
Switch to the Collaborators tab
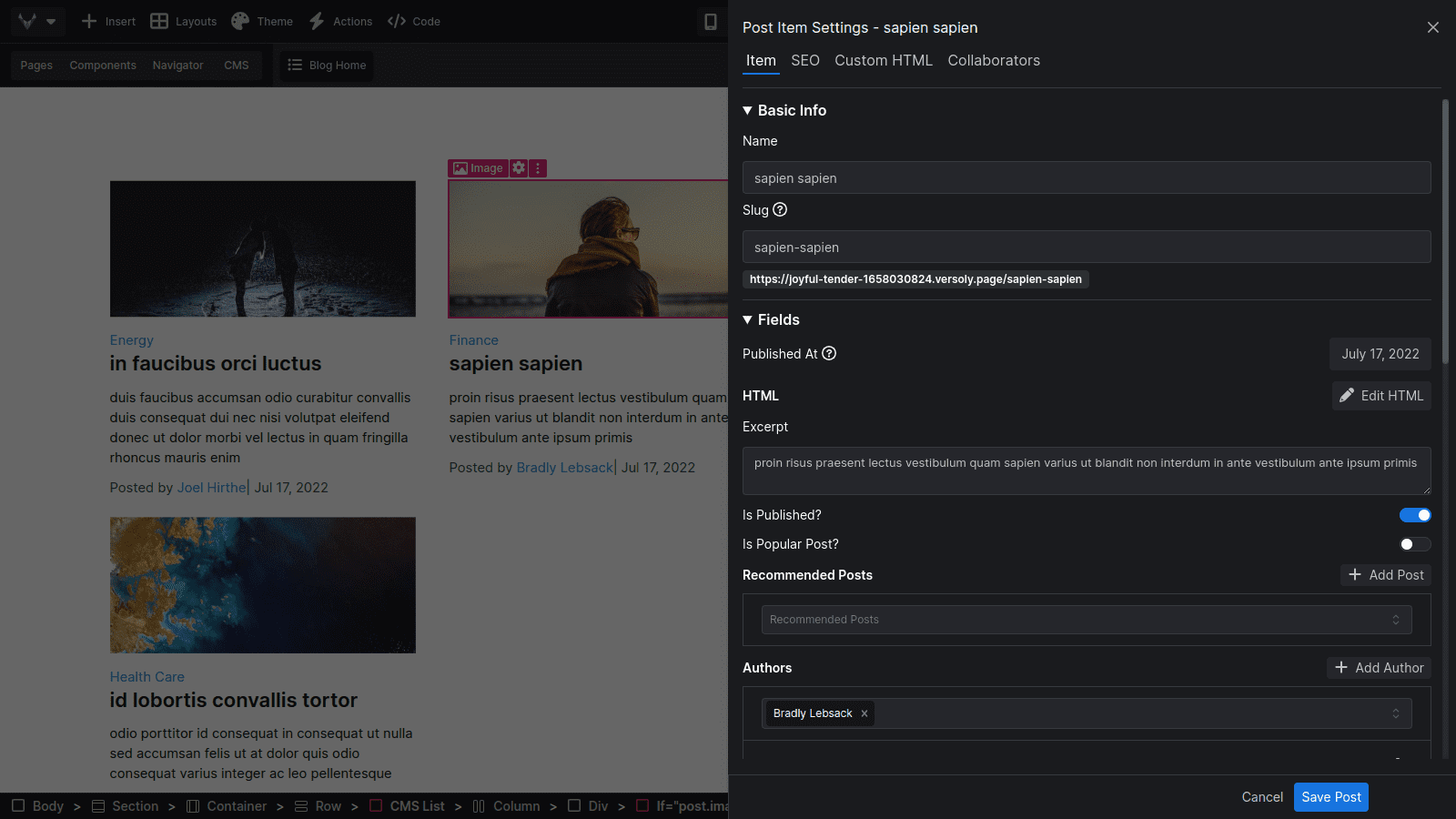click(994, 60)
